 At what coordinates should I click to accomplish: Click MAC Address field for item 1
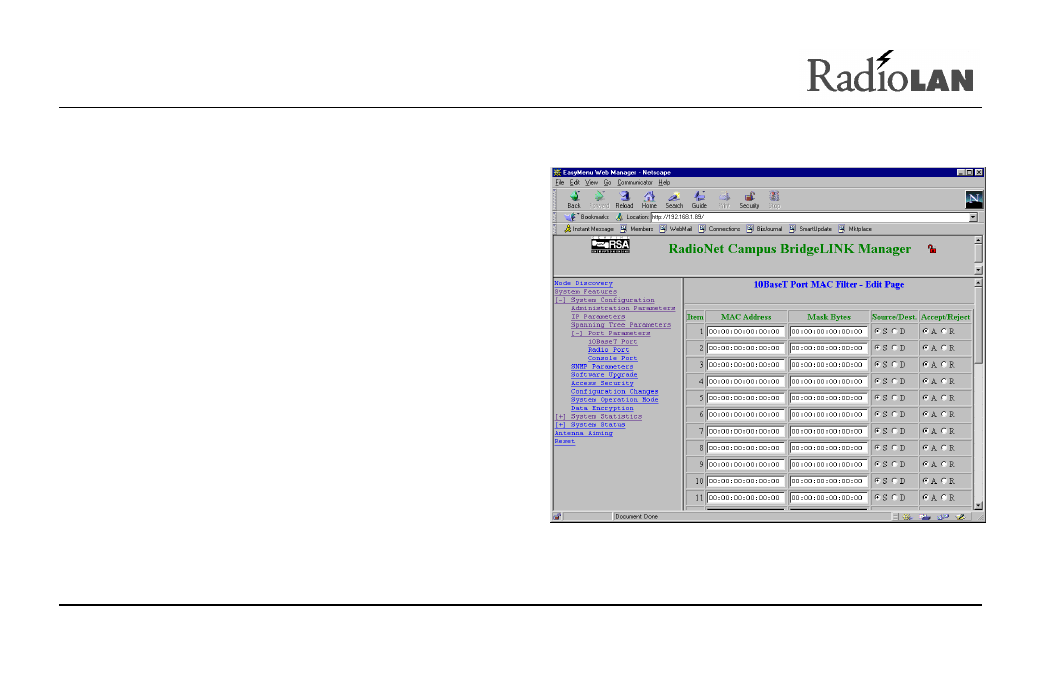click(746, 332)
